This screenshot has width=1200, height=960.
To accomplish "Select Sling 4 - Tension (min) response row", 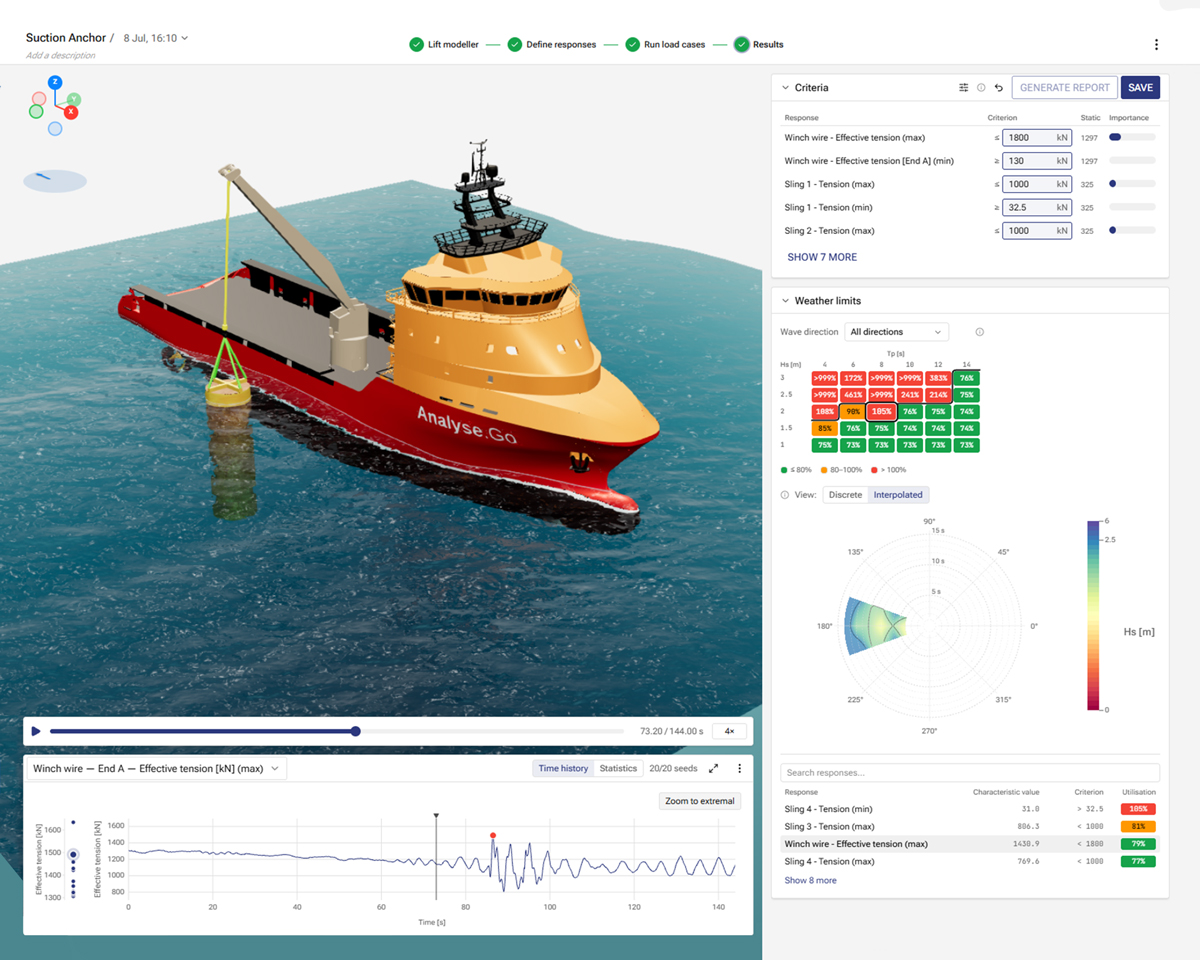I will [x=970, y=809].
